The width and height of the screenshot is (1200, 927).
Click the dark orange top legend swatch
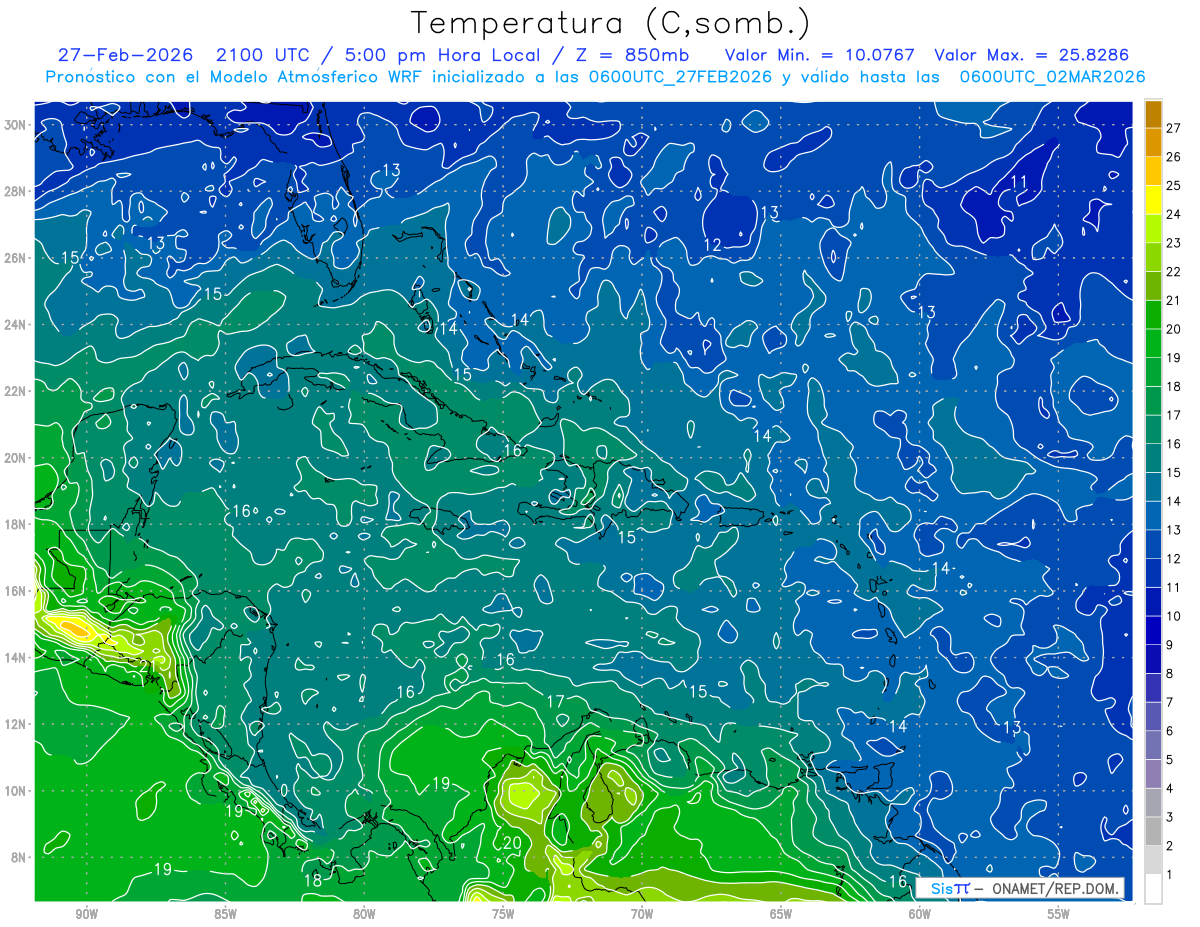coord(1153,114)
